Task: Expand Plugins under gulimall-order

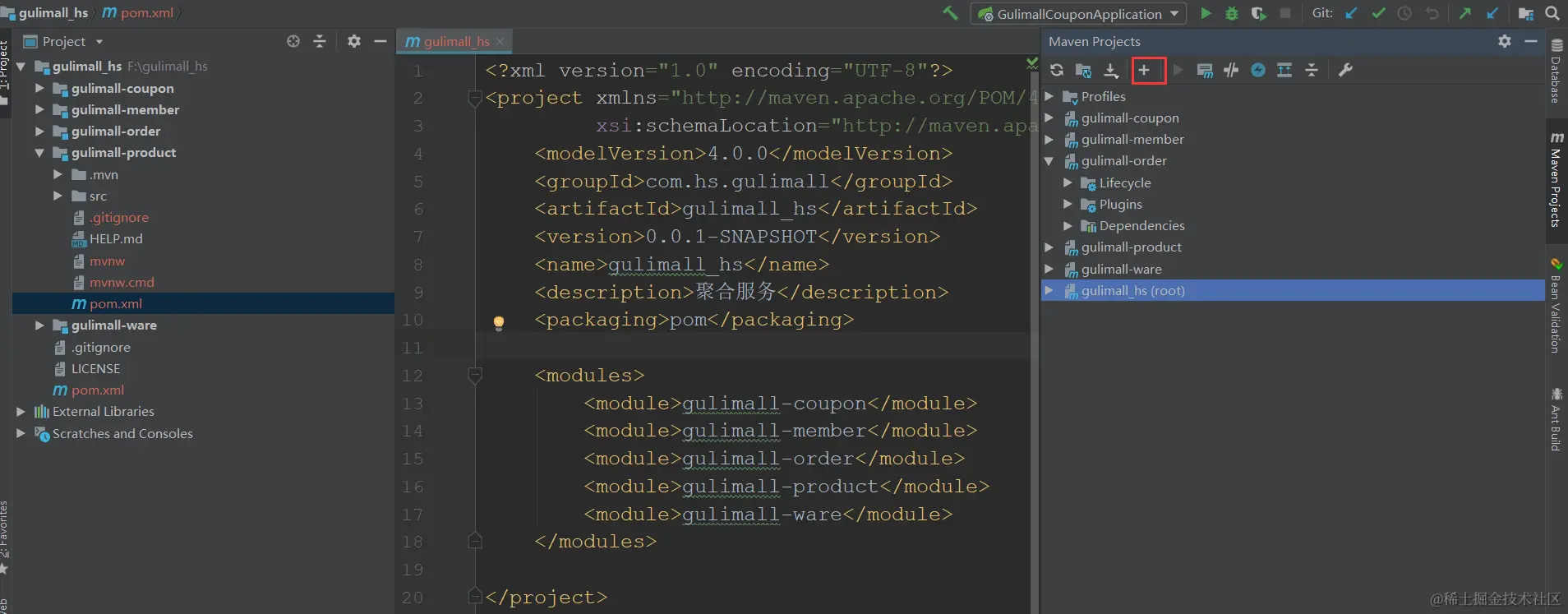Action: [x=1068, y=204]
